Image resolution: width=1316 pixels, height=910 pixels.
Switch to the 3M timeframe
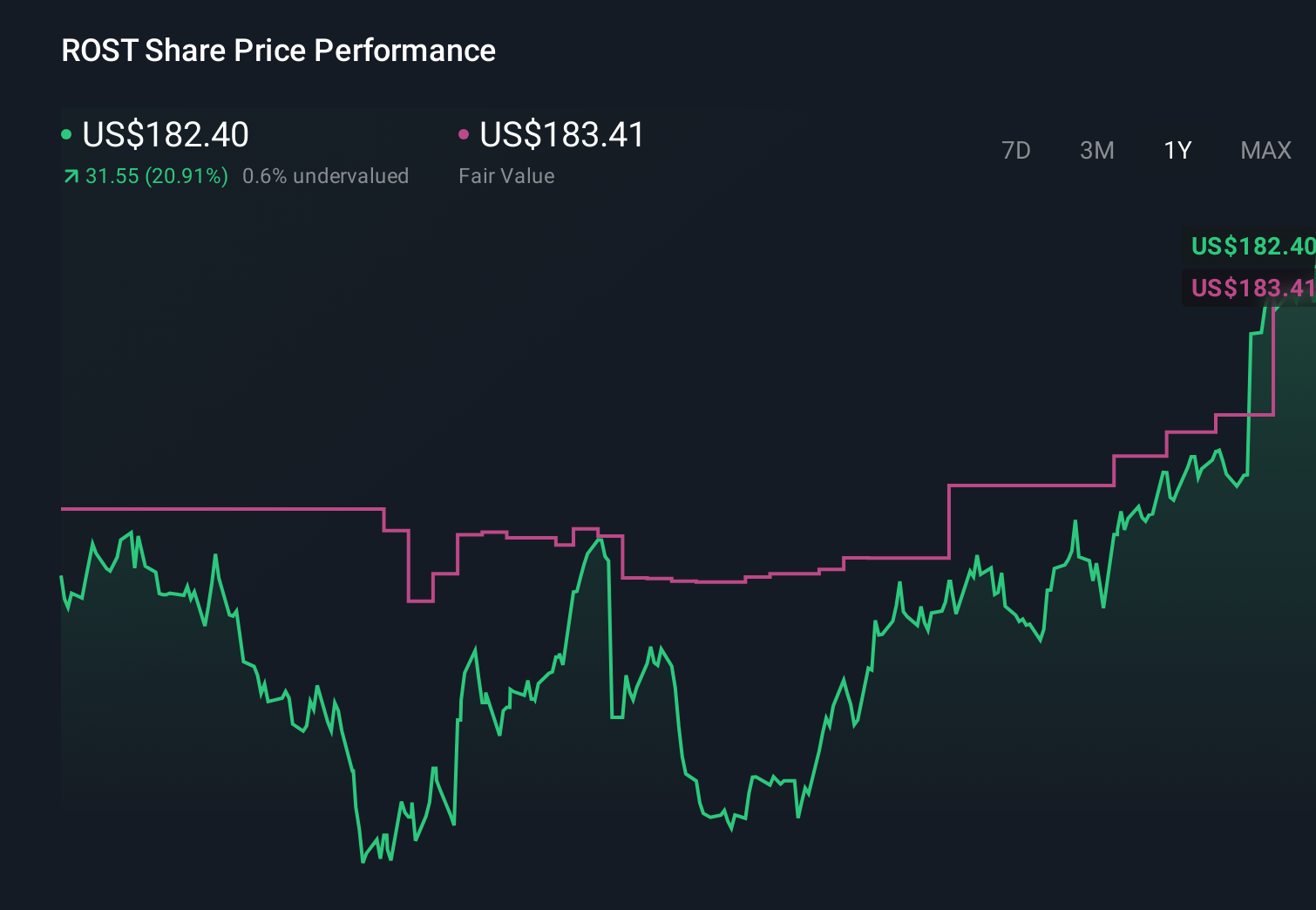click(x=1096, y=150)
